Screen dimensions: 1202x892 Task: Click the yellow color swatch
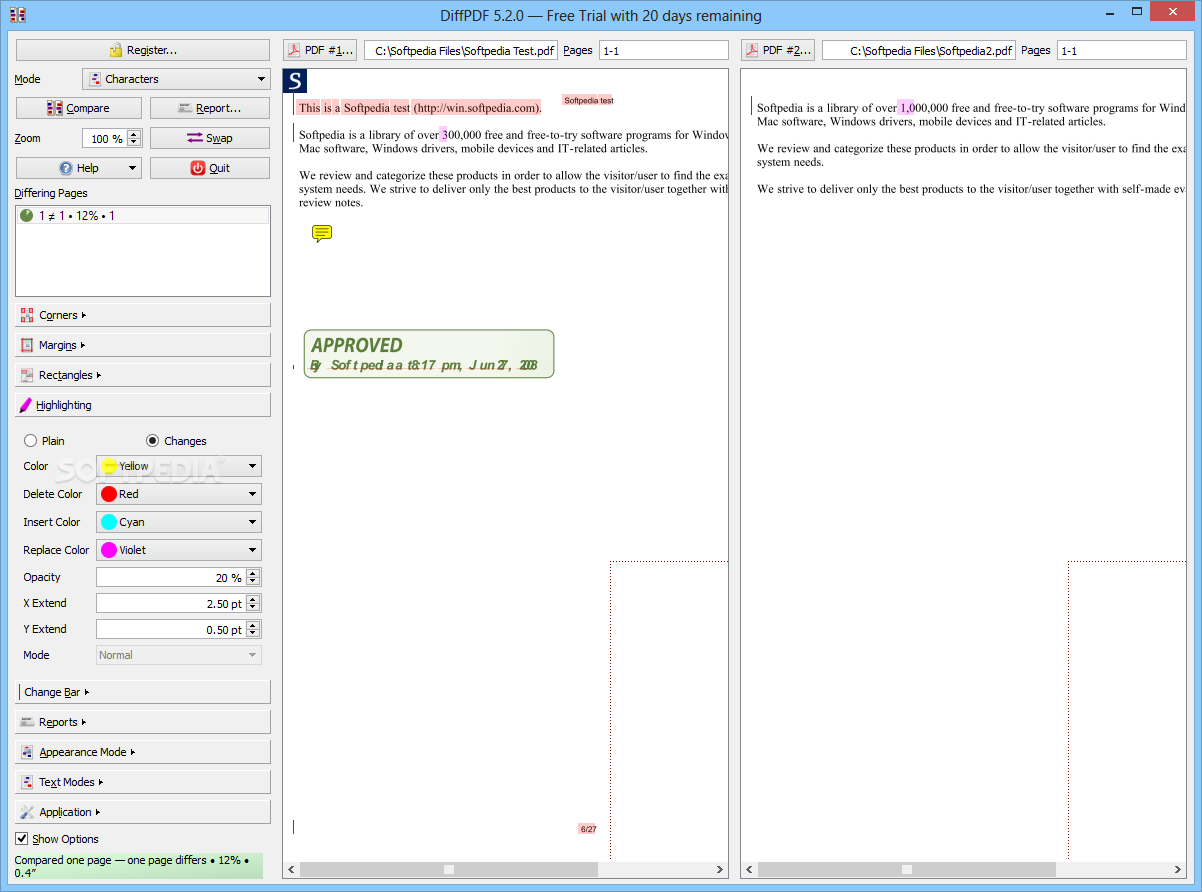pyautogui.click(x=109, y=466)
